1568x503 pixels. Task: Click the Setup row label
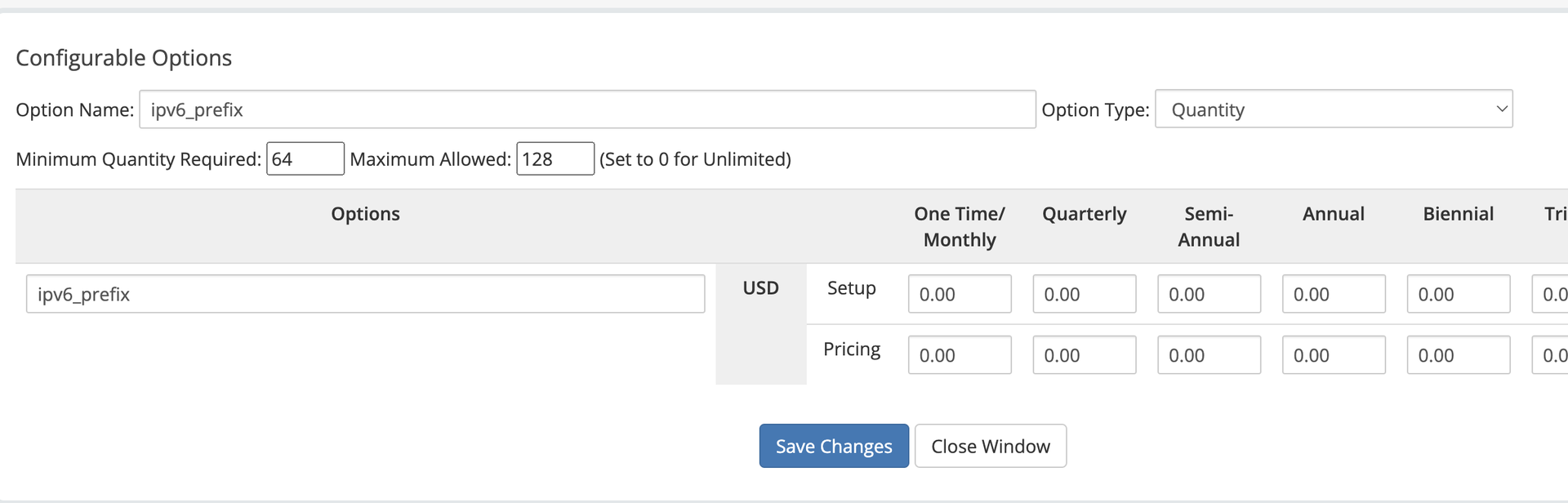[852, 287]
